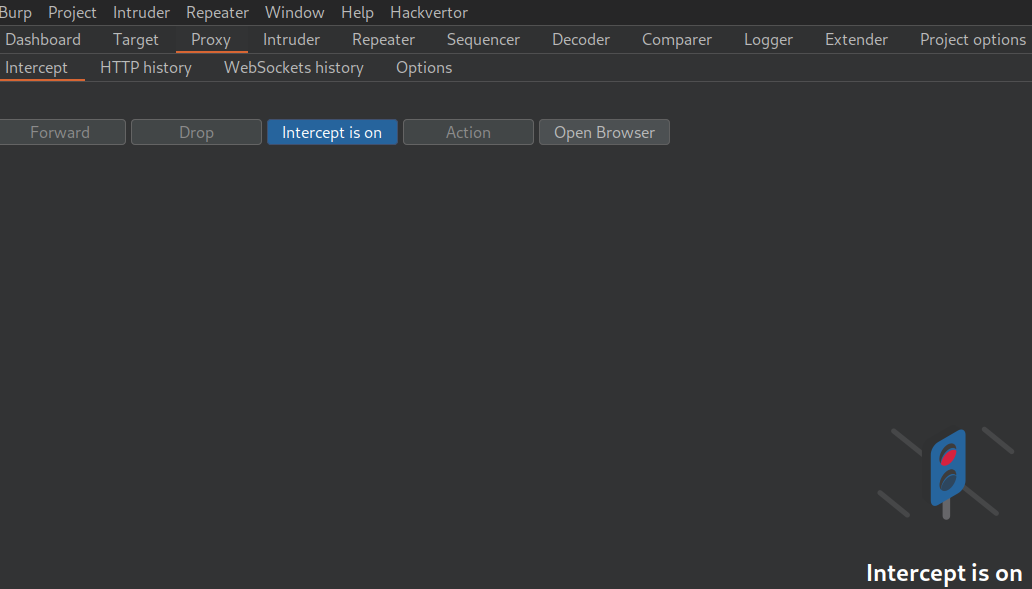Click the traffic light intercept icon
Screen dimensions: 1032x589
click(x=947, y=470)
